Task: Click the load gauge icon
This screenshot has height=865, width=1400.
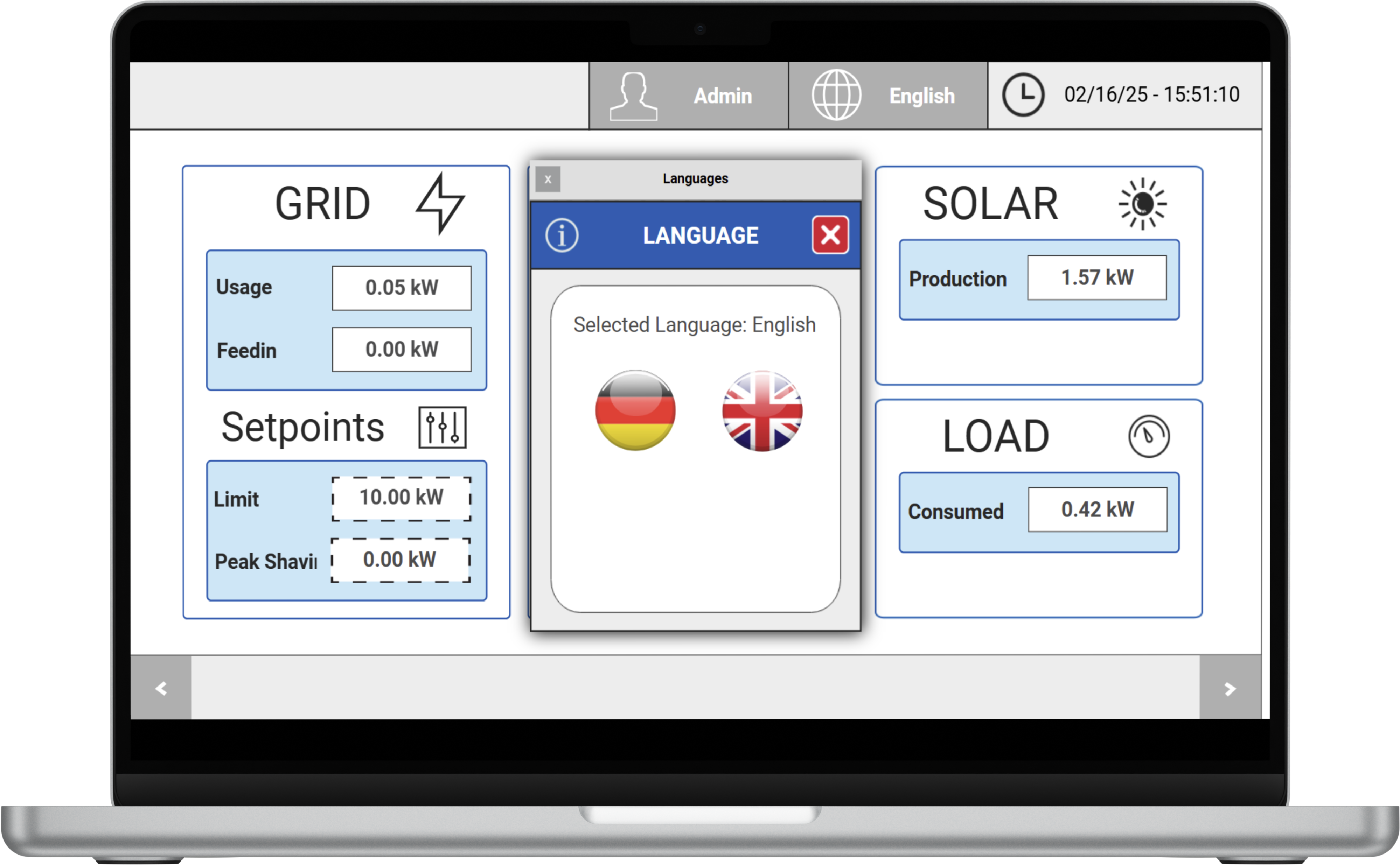Action: (1149, 436)
